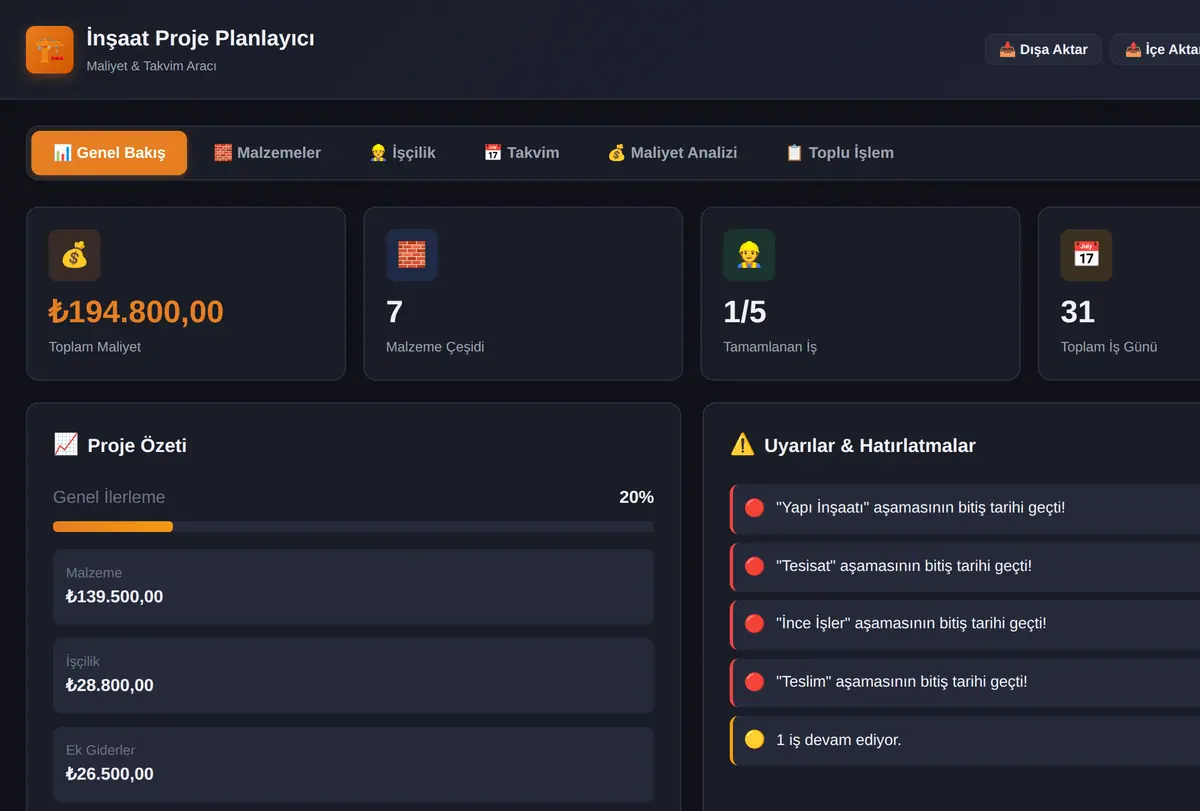1200x811 pixels.
Task: Click the 1/5 completed jobs value
Action: point(745,312)
